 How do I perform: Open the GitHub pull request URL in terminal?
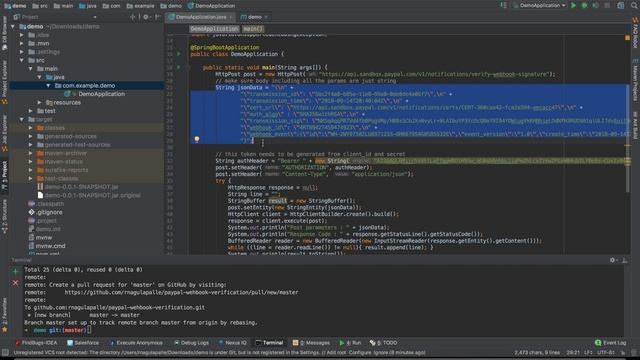coord(181,293)
